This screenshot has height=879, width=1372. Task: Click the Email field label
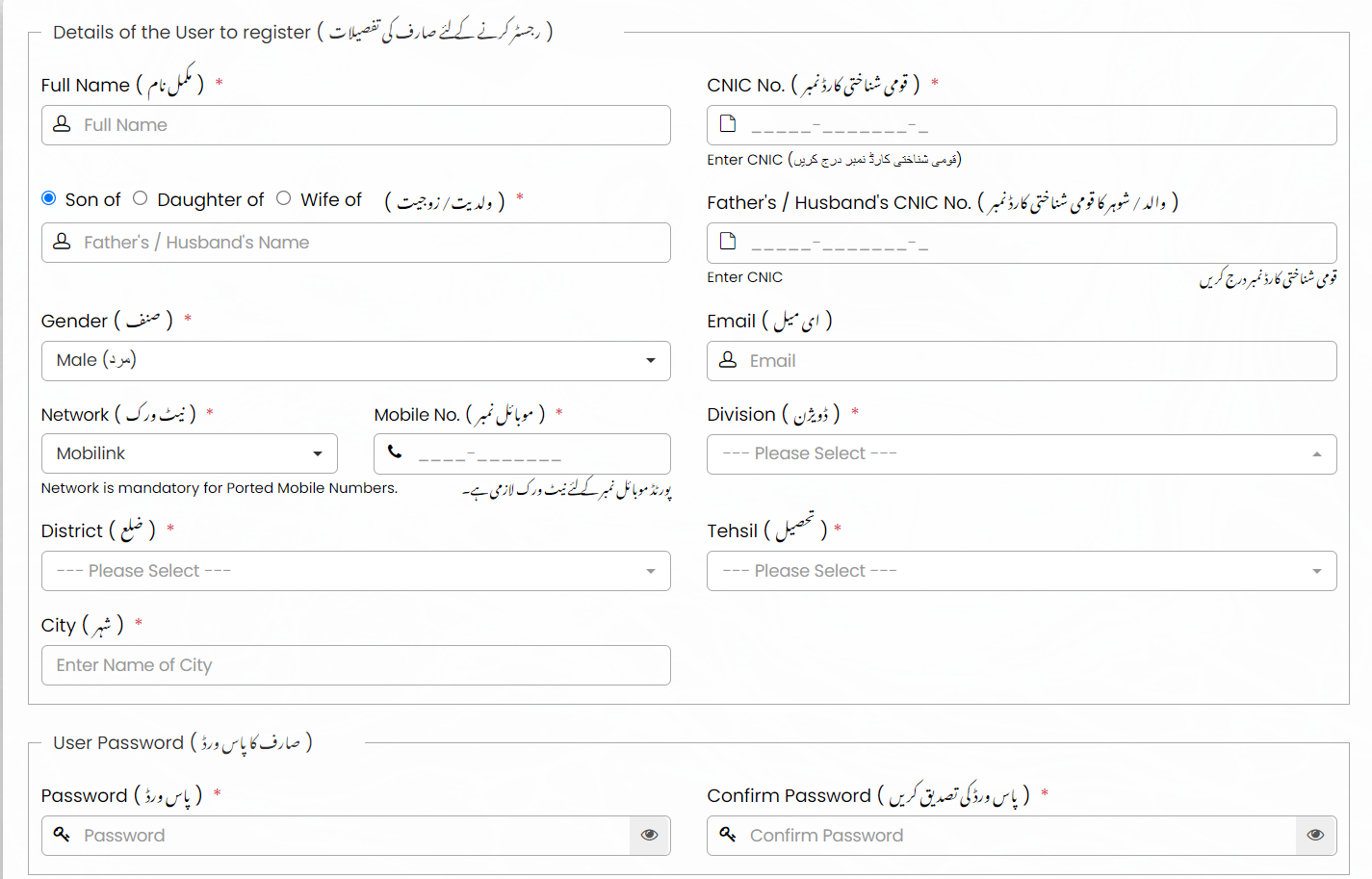pyautogui.click(x=769, y=321)
